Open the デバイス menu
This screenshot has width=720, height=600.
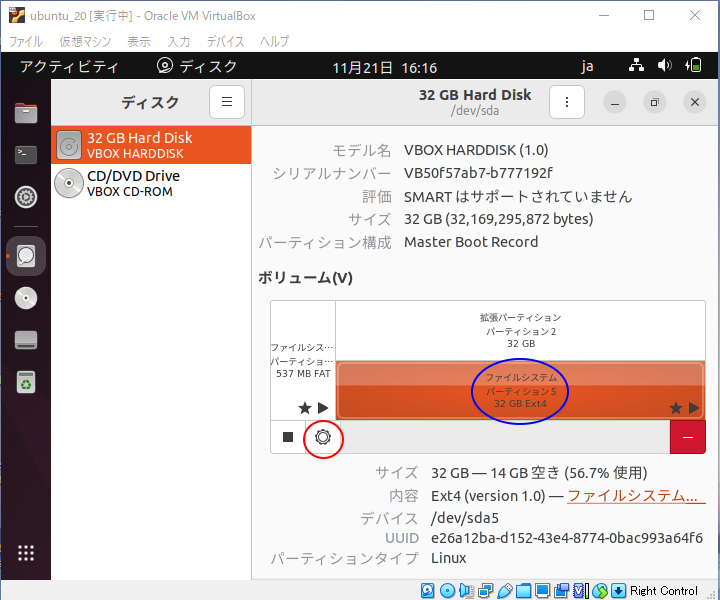pos(225,41)
